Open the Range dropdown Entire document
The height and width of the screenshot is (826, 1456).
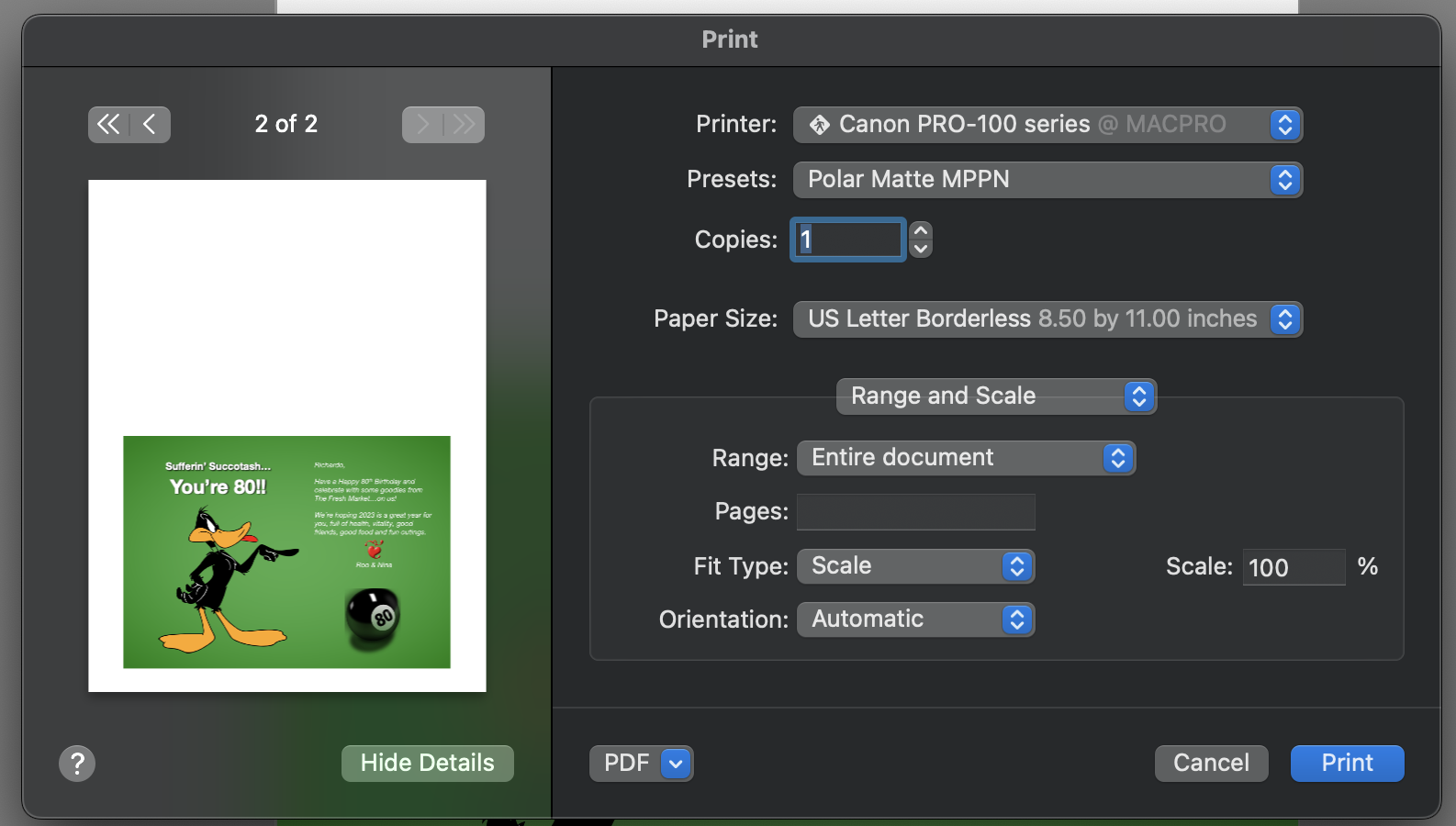[966, 458]
